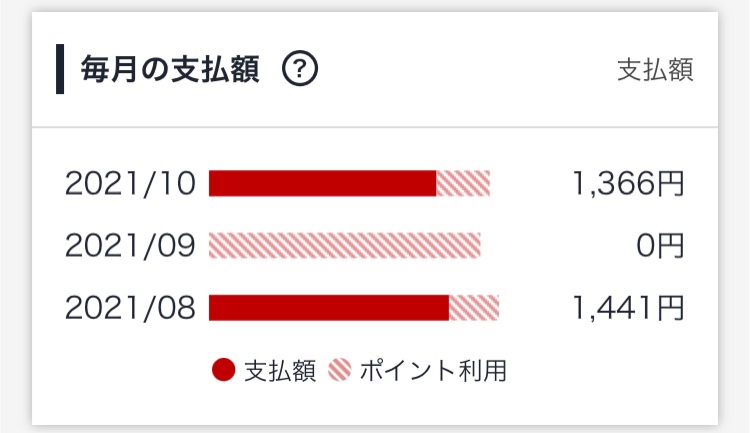Click the 2021/10 date label
This screenshot has width=750, height=433.
130,183
